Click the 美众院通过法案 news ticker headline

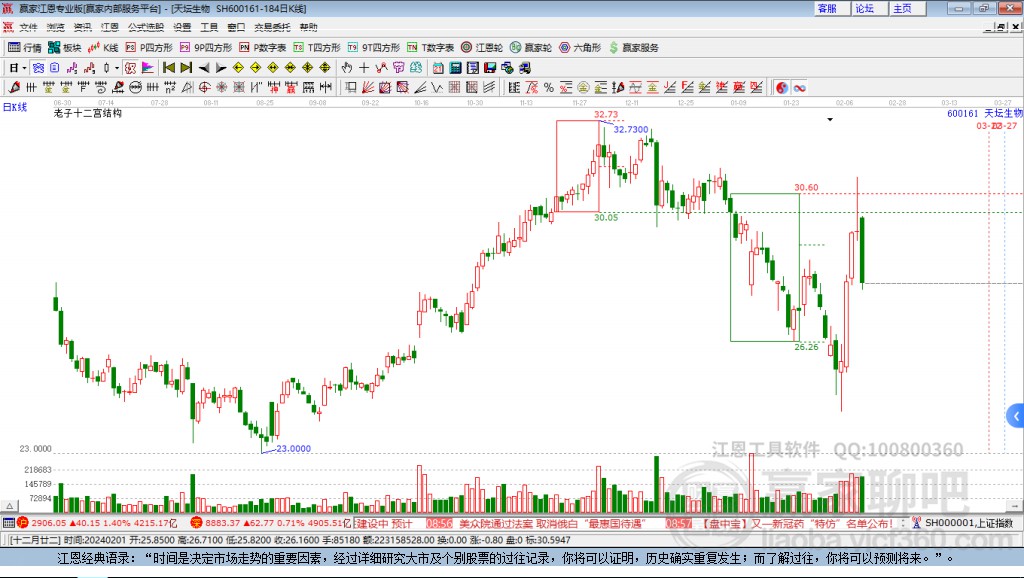[552, 524]
